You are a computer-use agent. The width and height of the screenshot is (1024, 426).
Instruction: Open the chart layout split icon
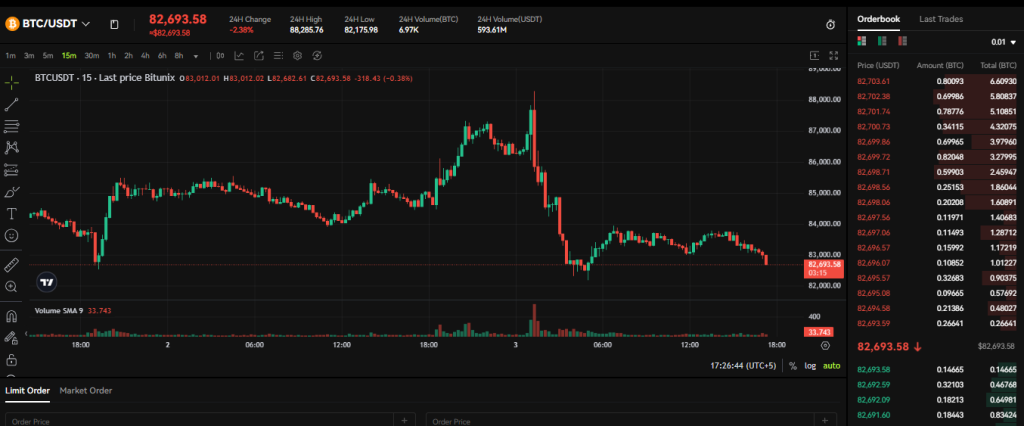pyautogui.click(x=814, y=56)
